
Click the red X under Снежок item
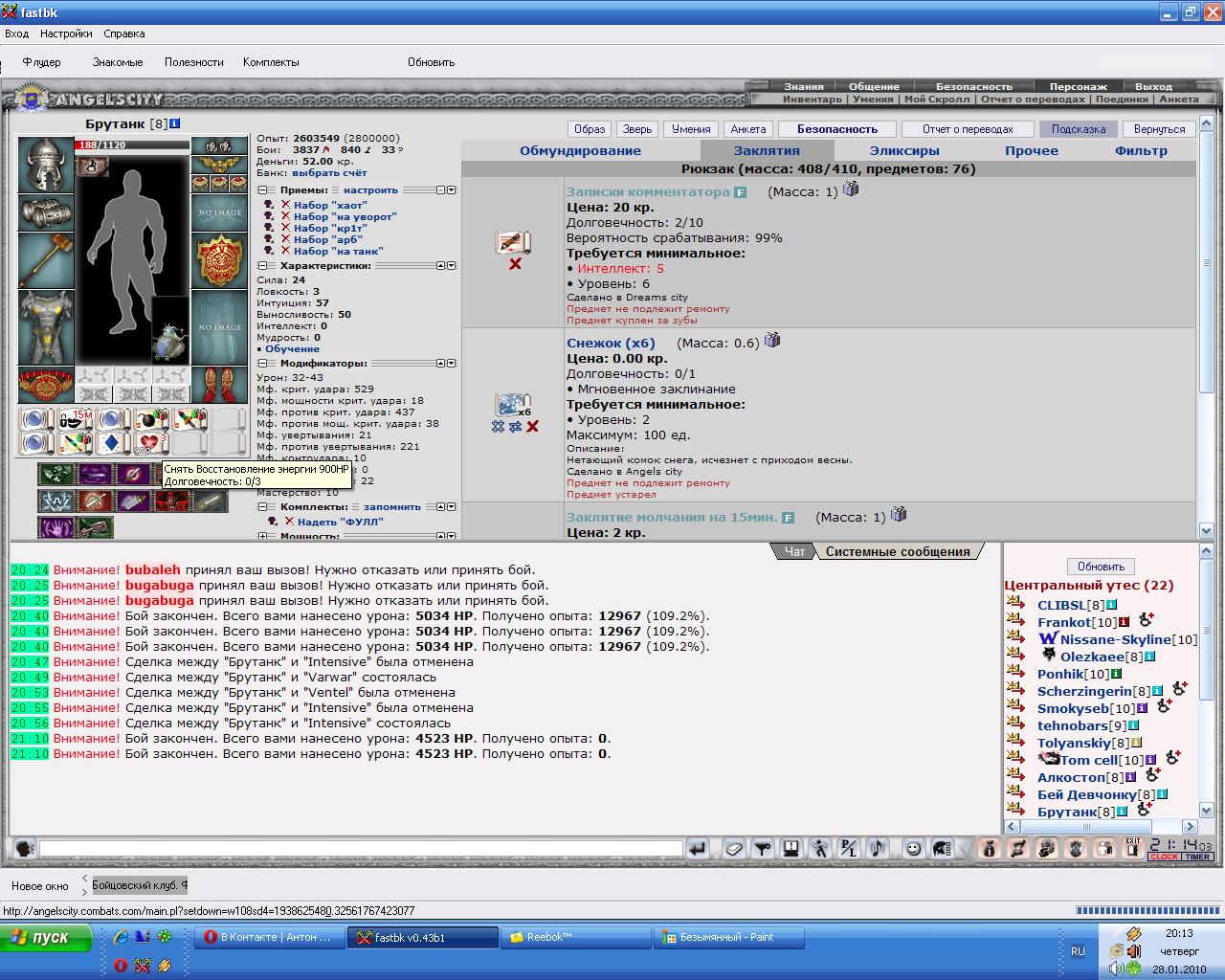pyautogui.click(x=532, y=426)
